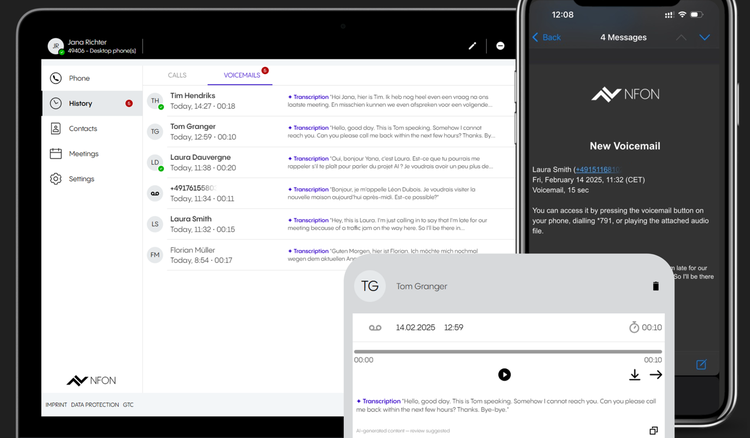Viewport: 750px width, 438px height.
Task: Click Jana Richter's JR profile avatar
Action: 56,46
